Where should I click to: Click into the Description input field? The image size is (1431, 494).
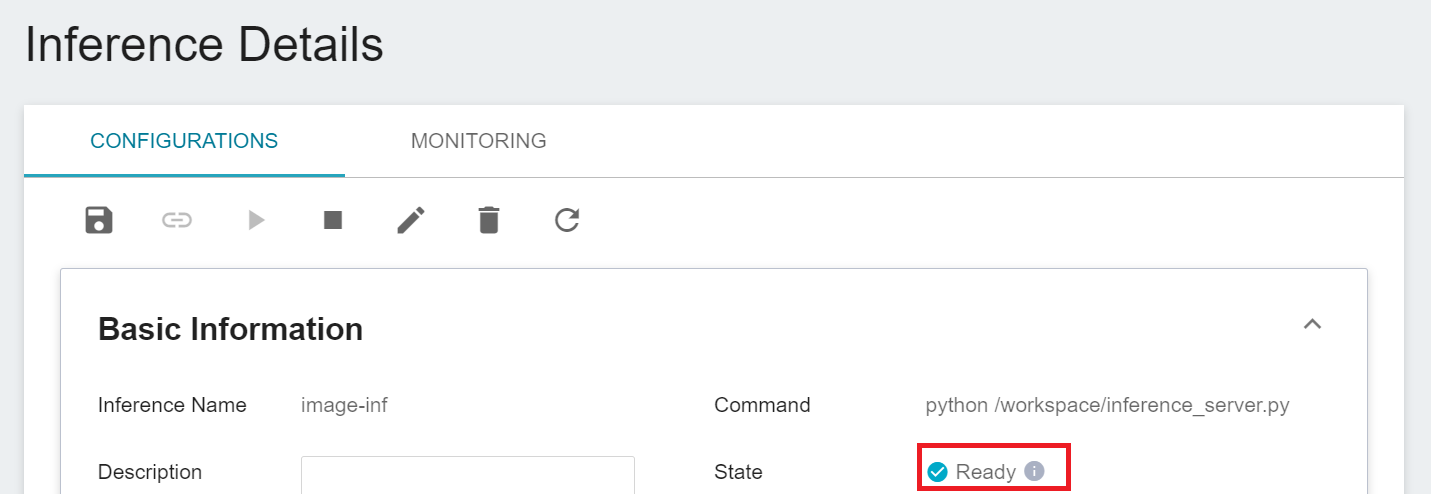(468, 475)
